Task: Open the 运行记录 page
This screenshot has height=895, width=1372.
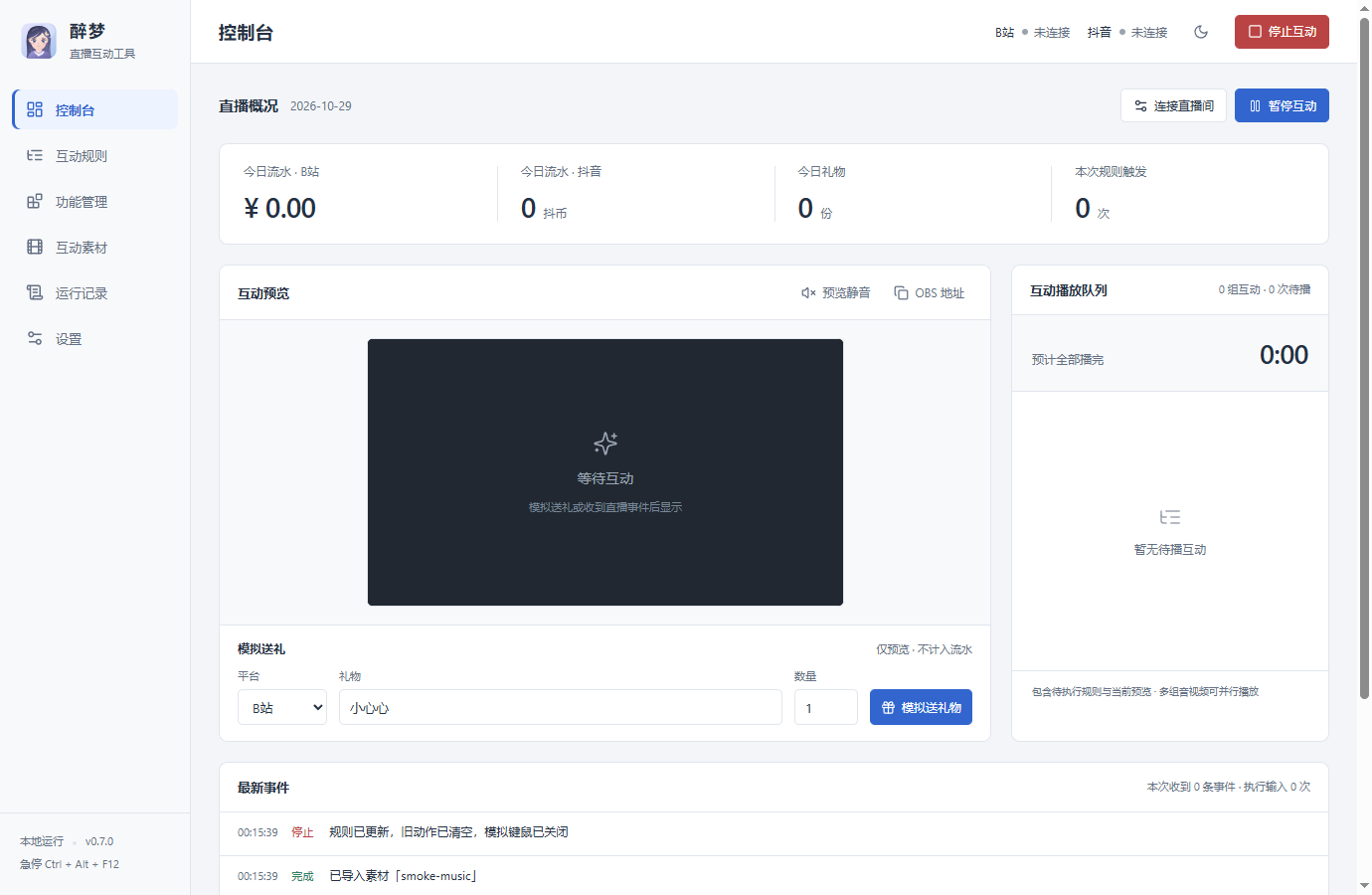Action: [95, 292]
